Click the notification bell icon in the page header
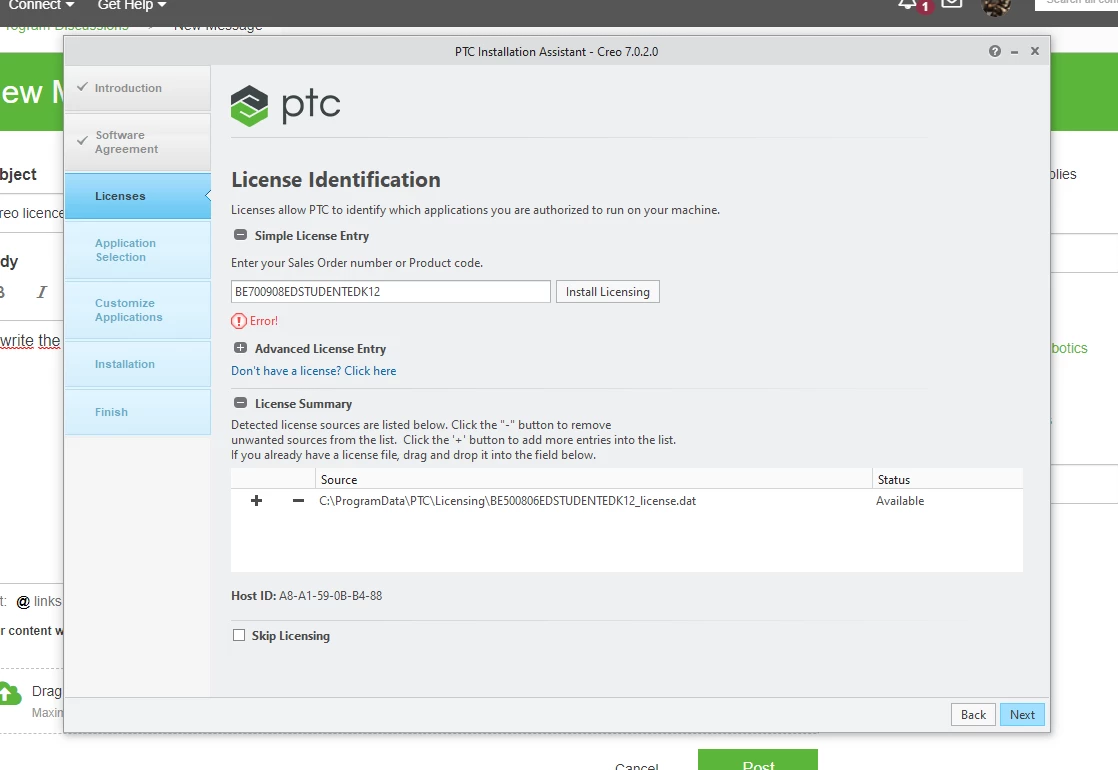This screenshot has width=1118, height=770. click(x=908, y=4)
